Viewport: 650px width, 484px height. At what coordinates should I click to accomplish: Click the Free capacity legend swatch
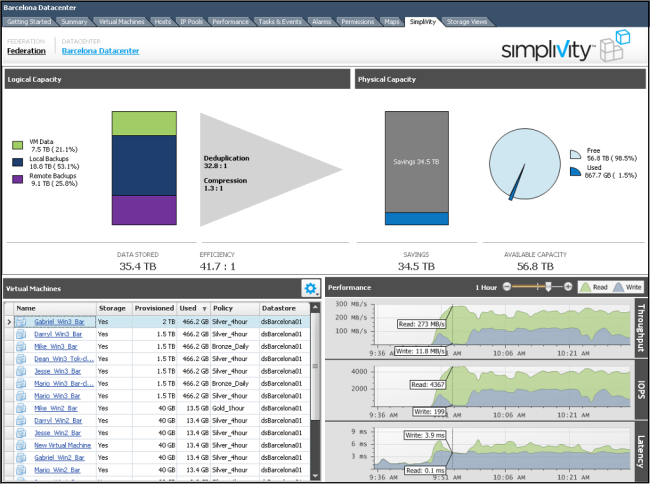(575, 155)
